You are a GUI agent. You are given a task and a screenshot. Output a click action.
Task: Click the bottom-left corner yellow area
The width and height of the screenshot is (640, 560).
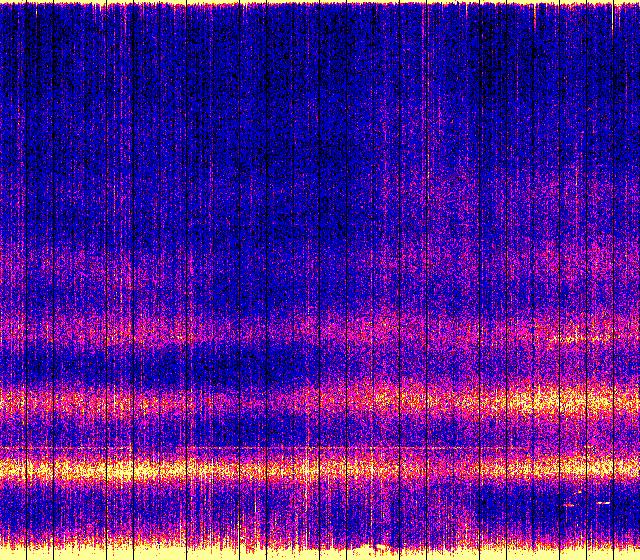10,552
